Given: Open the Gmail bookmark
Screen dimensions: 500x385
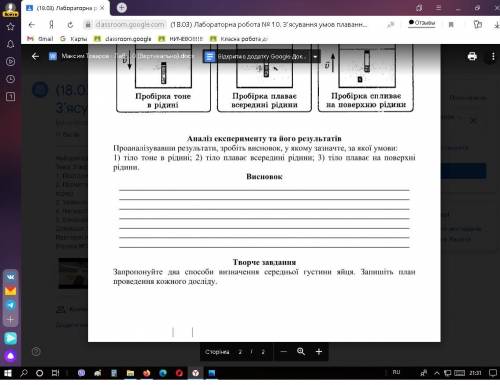Looking at the screenshot, I should (40, 39).
